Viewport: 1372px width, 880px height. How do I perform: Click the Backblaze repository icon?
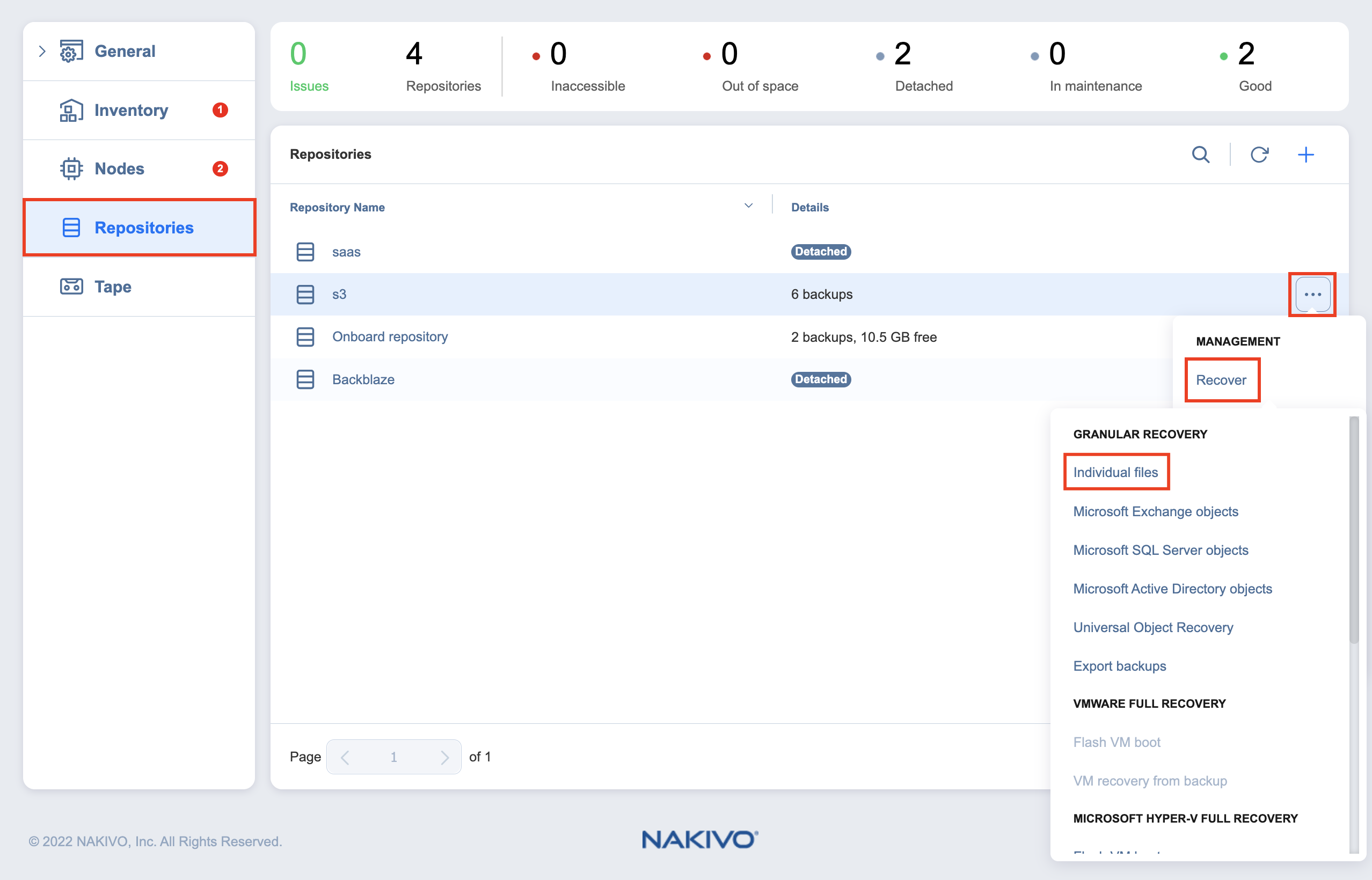[x=305, y=379]
